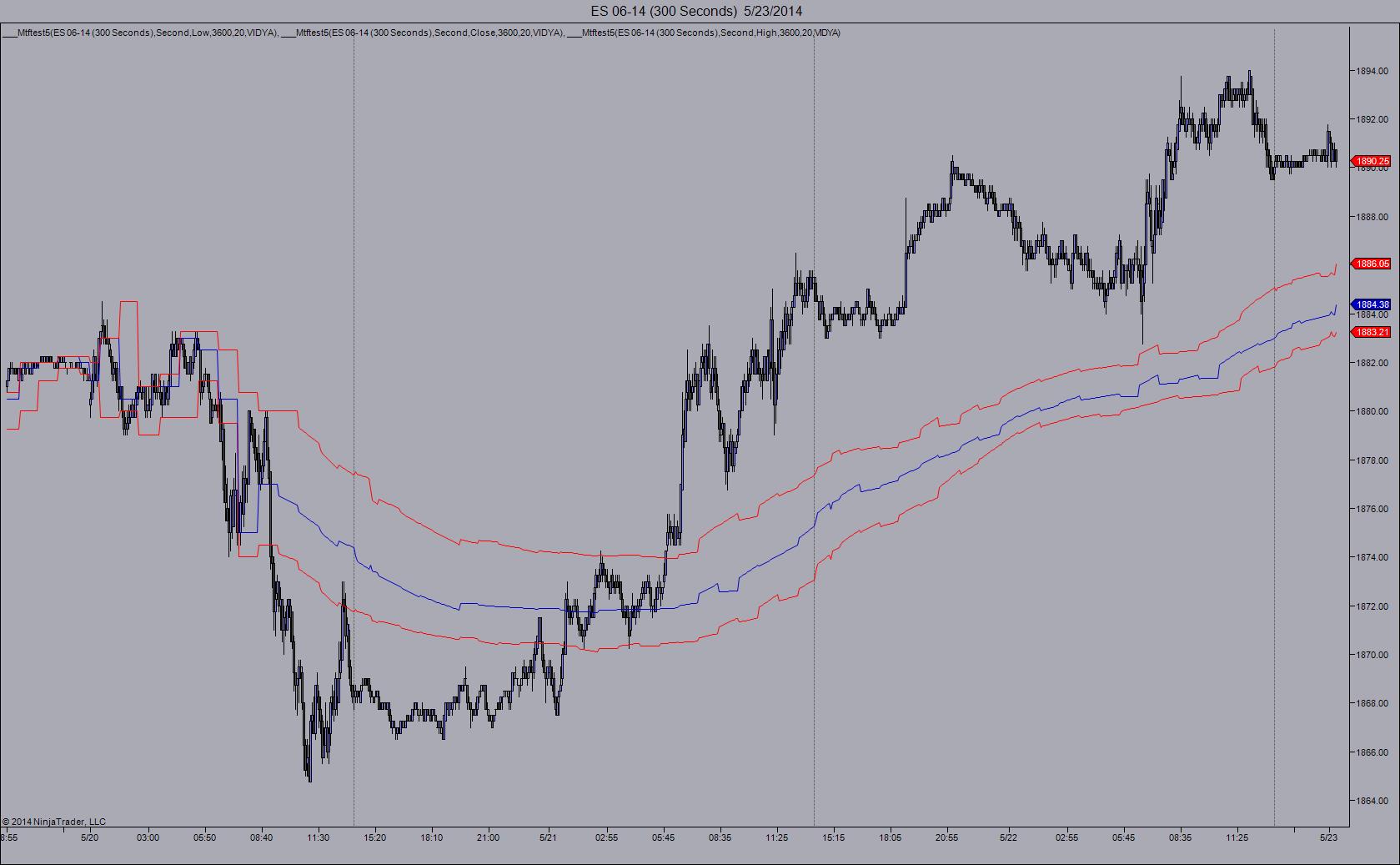The width and height of the screenshot is (1400, 865).
Task: Click the 05:50 time axis label
Action: click(204, 837)
